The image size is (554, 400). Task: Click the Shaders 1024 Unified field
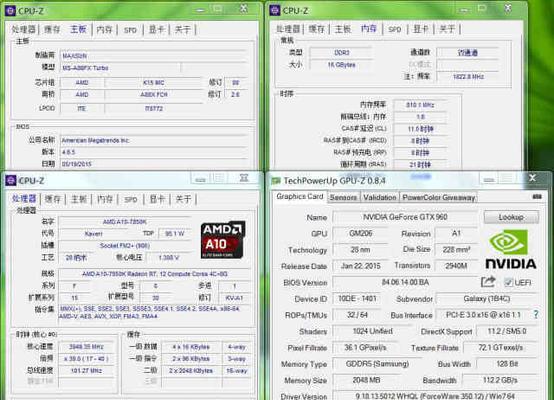coord(372,331)
